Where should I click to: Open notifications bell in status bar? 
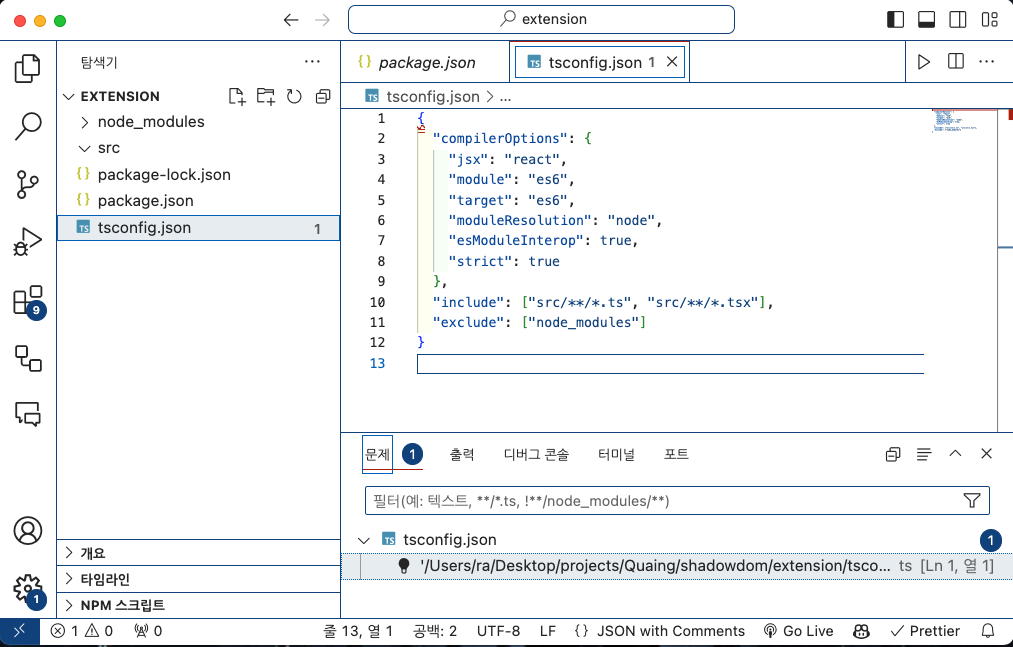click(988, 631)
